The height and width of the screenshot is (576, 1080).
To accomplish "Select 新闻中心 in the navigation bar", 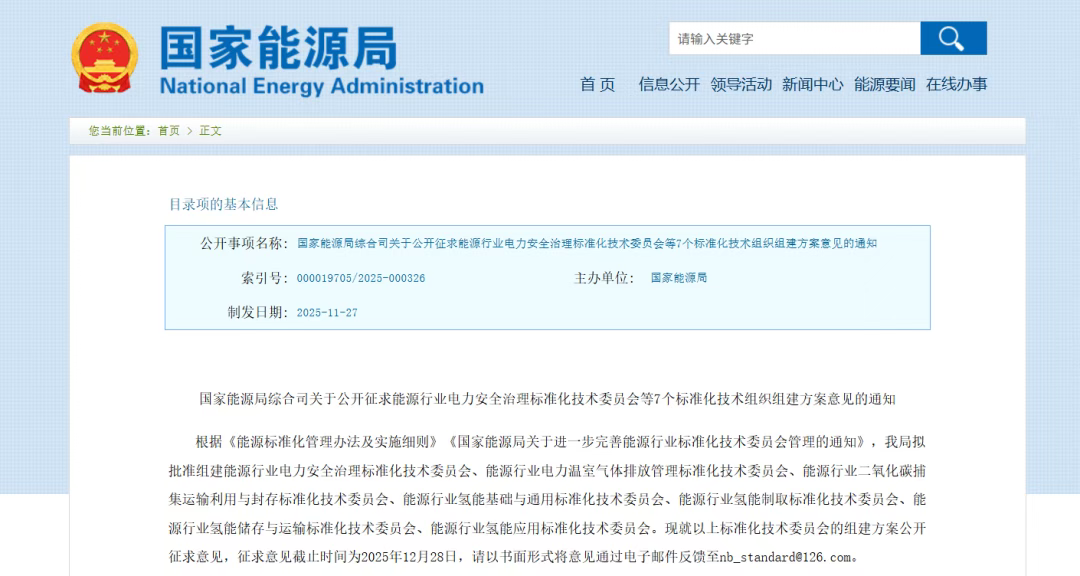I will pyautogui.click(x=812, y=85).
